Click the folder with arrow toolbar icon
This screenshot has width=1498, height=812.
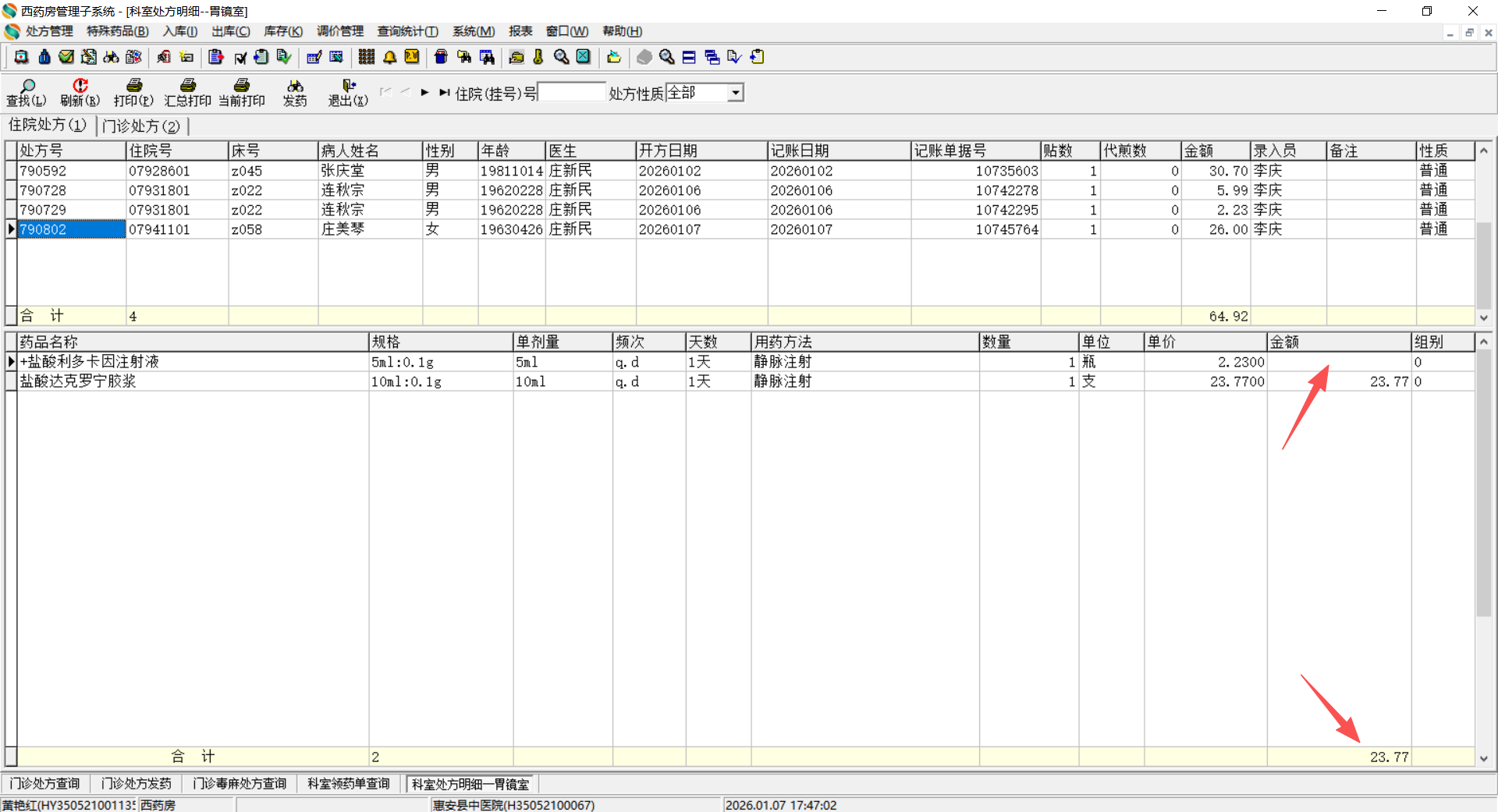point(614,57)
